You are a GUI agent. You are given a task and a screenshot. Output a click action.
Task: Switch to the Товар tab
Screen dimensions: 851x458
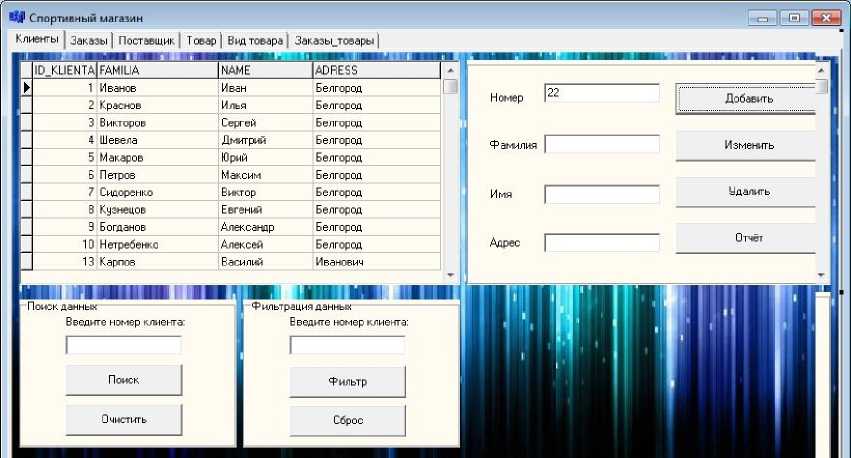(x=201, y=41)
